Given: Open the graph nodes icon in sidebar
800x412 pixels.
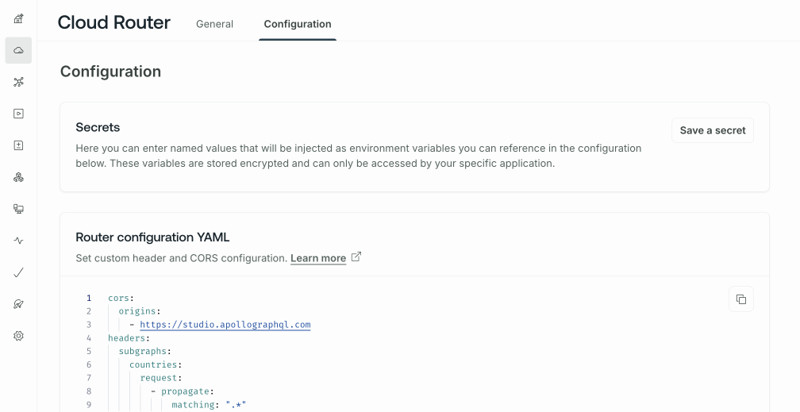Looking at the screenshot, I should 18,82.
